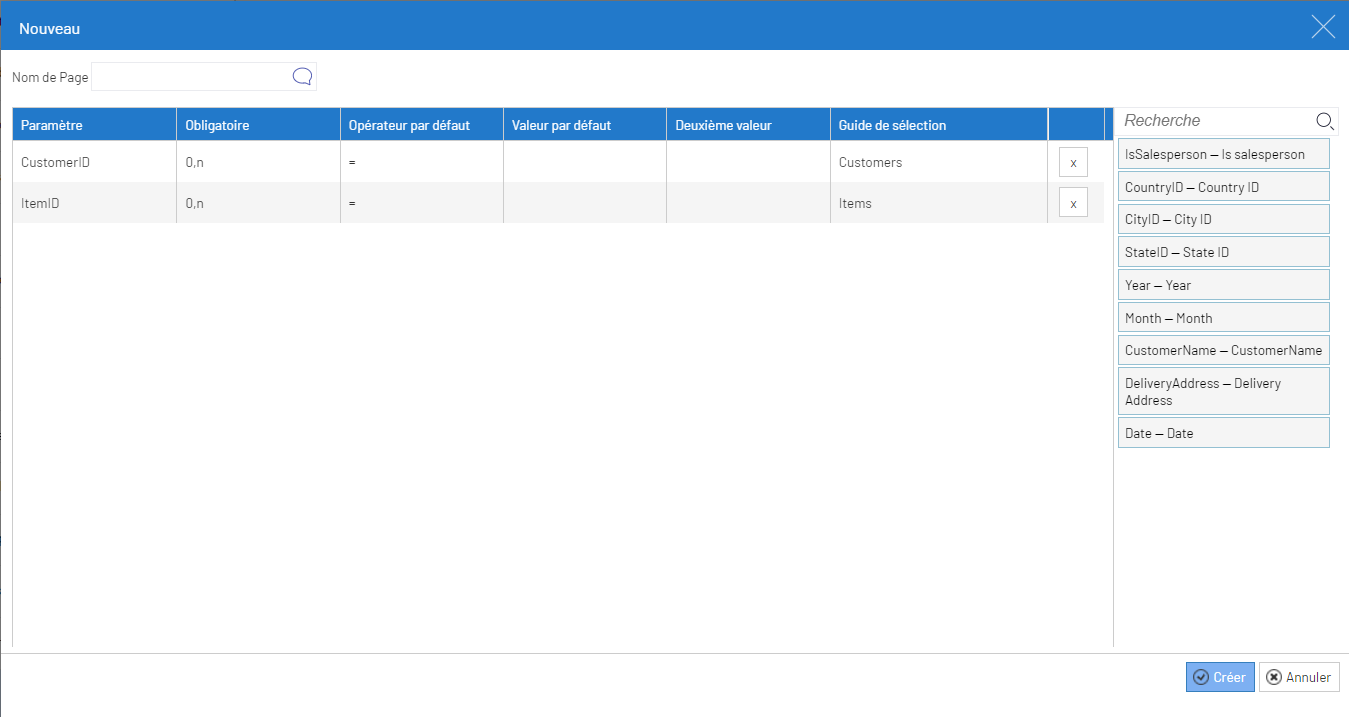Image resolution: width=1349 pixels, height=717 pixels.
Task: Click the speech bubble icon in Nom de Page
Action: pyautogui.click(x=302, y=77)
